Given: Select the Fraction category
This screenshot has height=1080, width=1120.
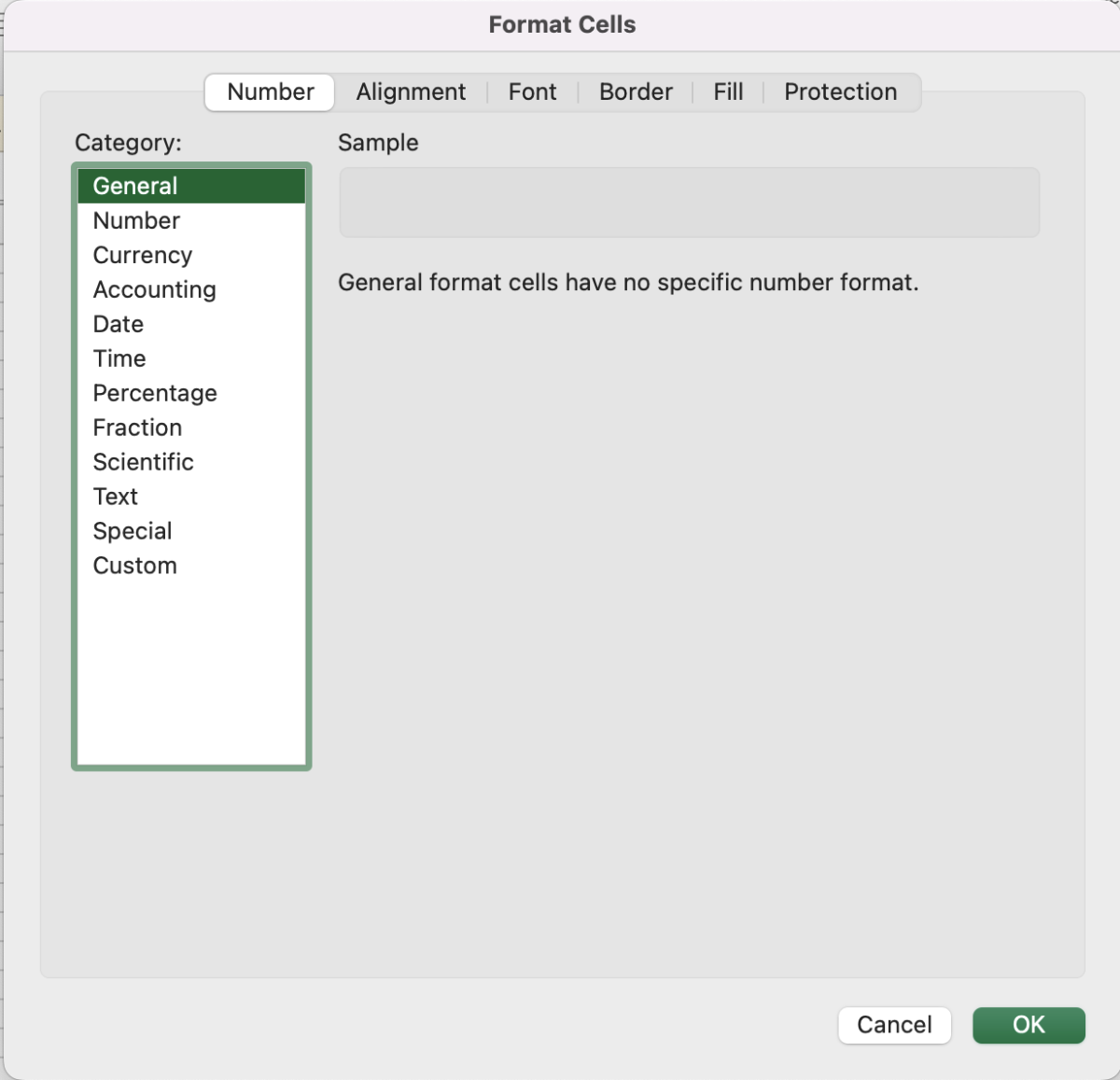Looking at the screenshot, I should 137,428.
